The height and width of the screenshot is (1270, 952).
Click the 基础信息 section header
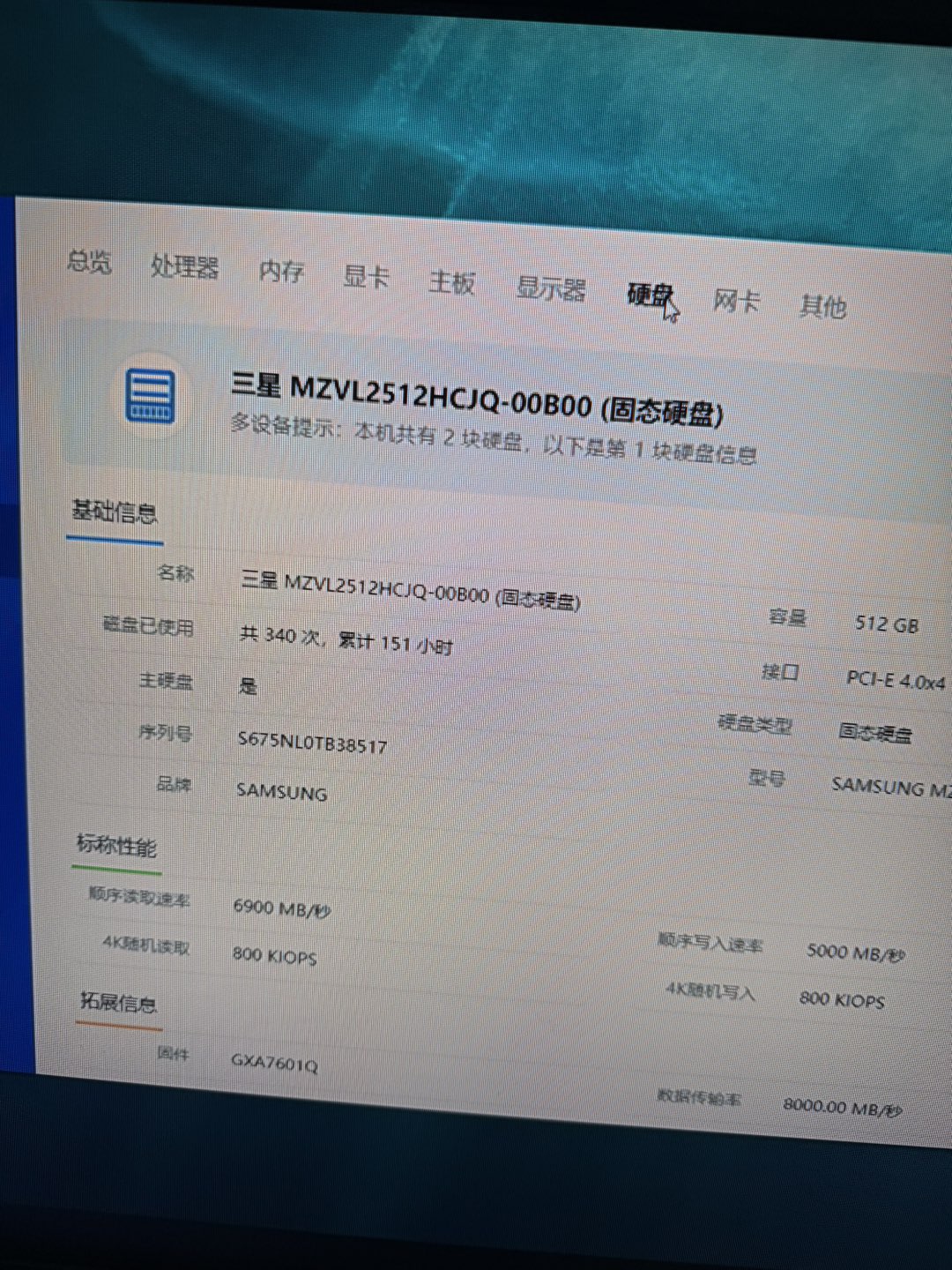click(114, 512)
